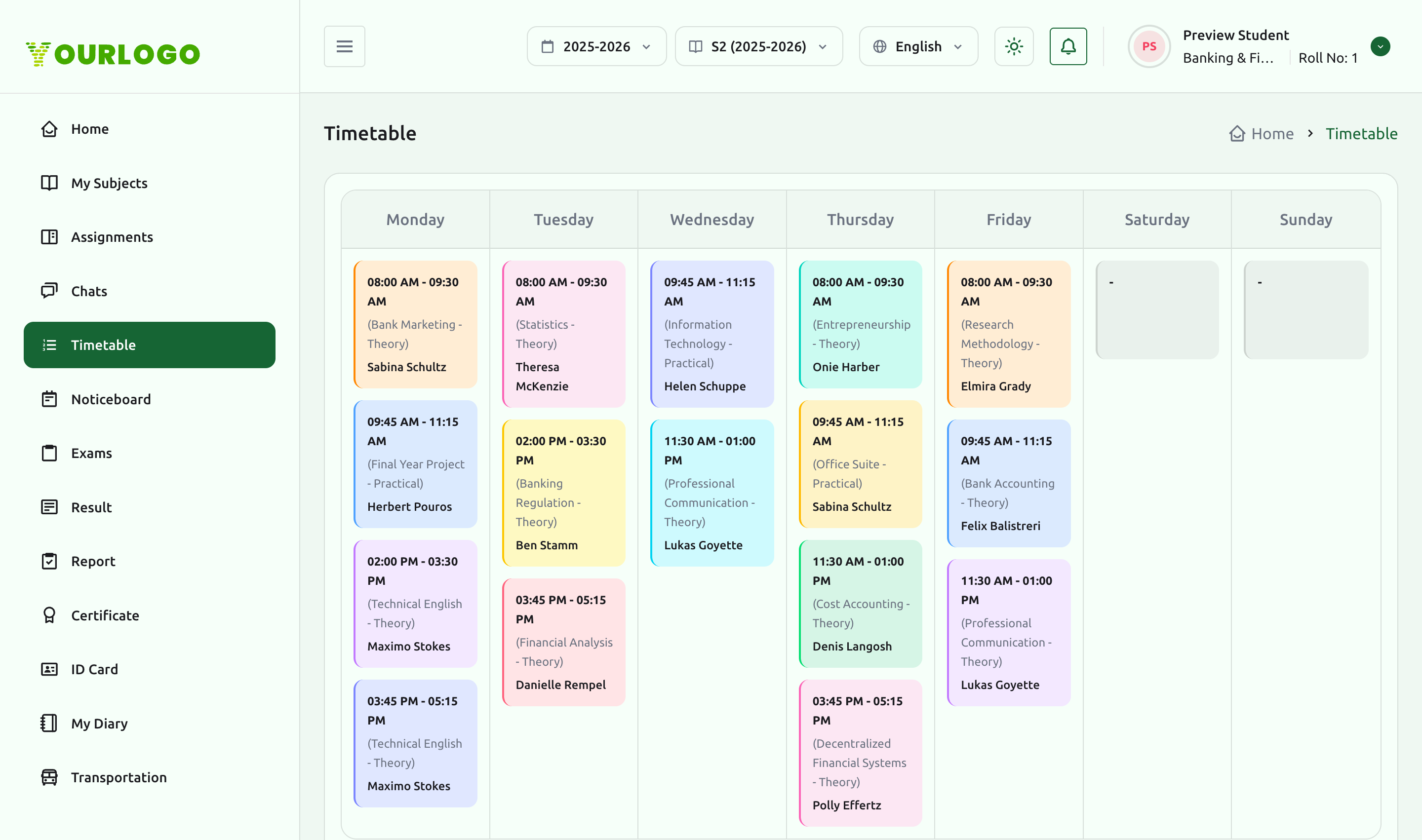Click the My Subjects book icon
This screenshot has width=1422, height=840.
49,183
